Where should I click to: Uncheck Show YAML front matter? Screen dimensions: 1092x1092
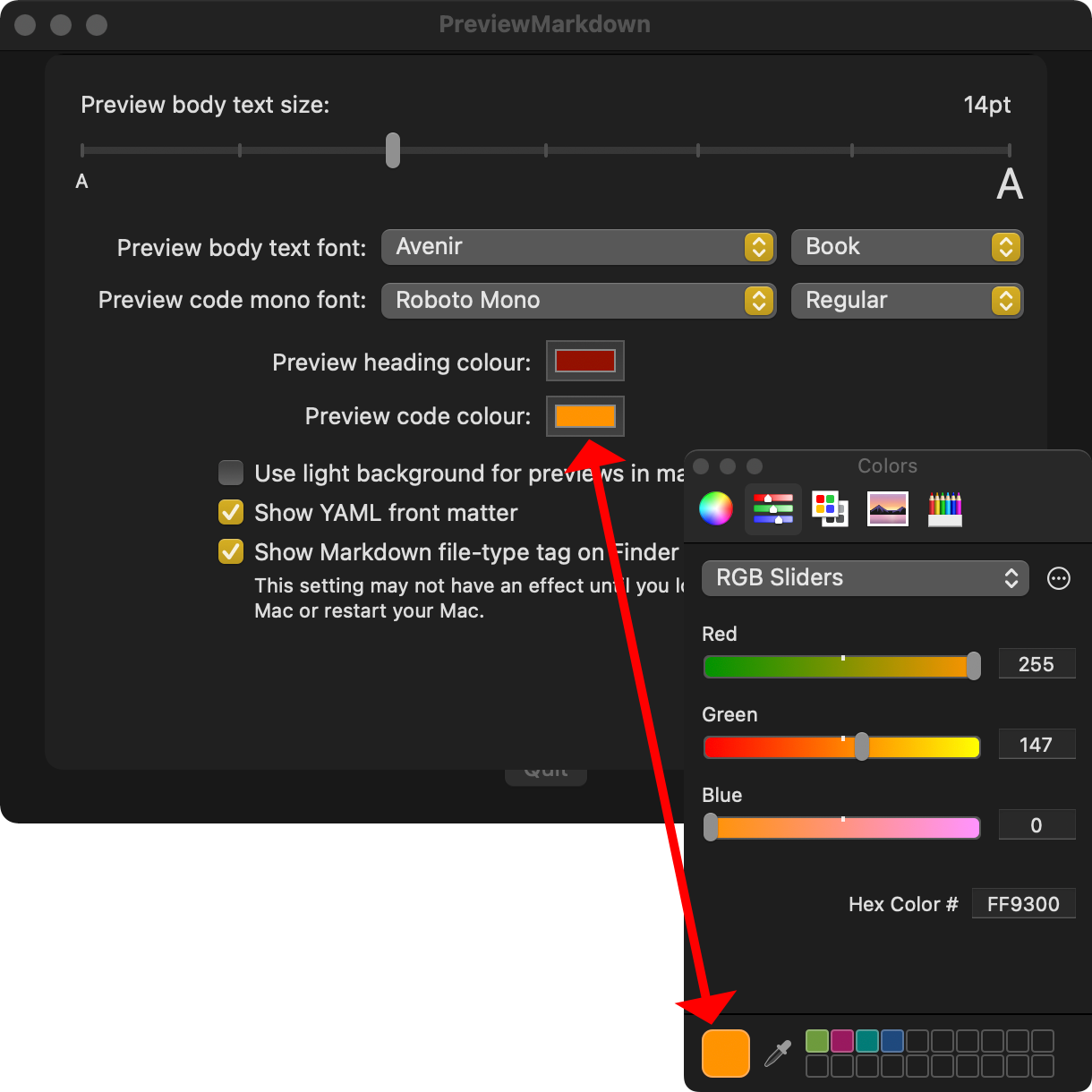tap(231, 512)
